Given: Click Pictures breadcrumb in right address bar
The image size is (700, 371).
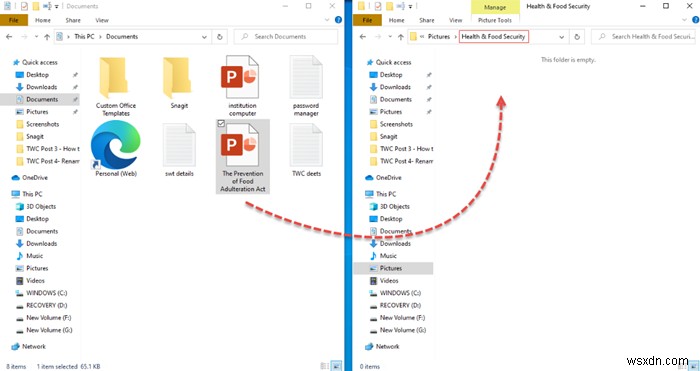Looking at the screenshot, I should pyautogui.click(x=439, y=37).
